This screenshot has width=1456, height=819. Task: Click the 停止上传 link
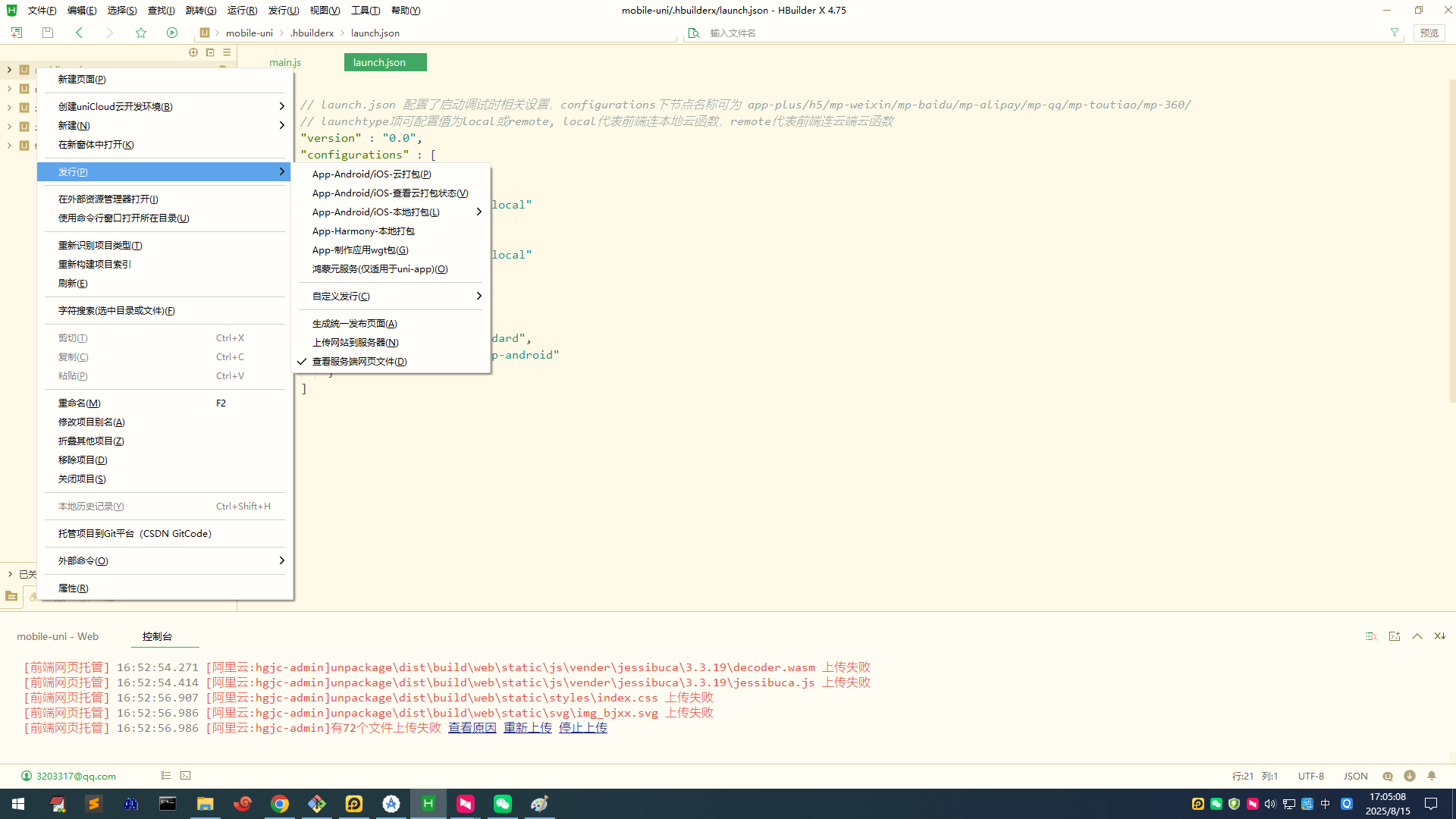[583, 728]
